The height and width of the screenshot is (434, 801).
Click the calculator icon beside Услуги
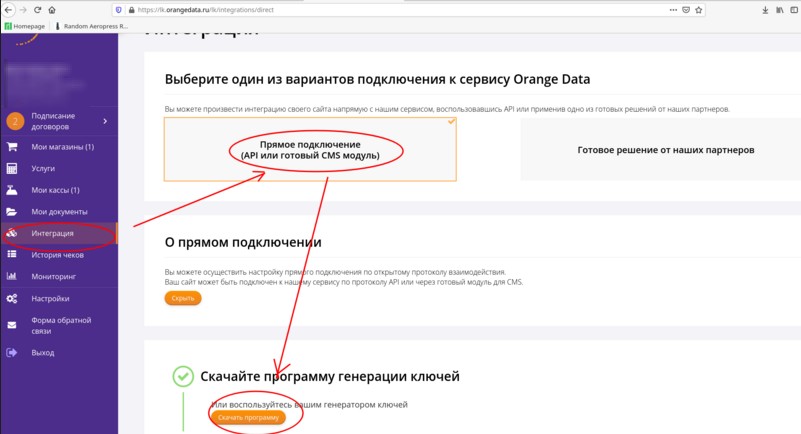[x=12, y=168]
